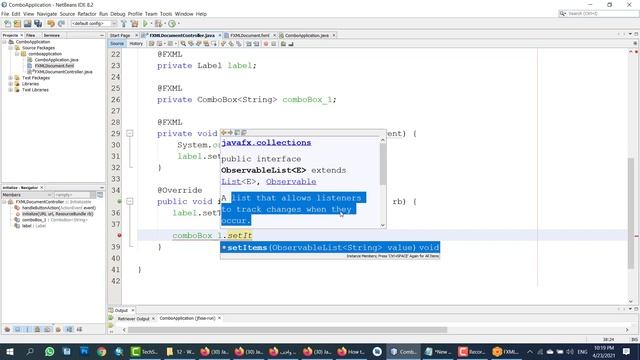Click the Comment icon in editor toolbar
The image size is (640, 360).
[283, 44]
